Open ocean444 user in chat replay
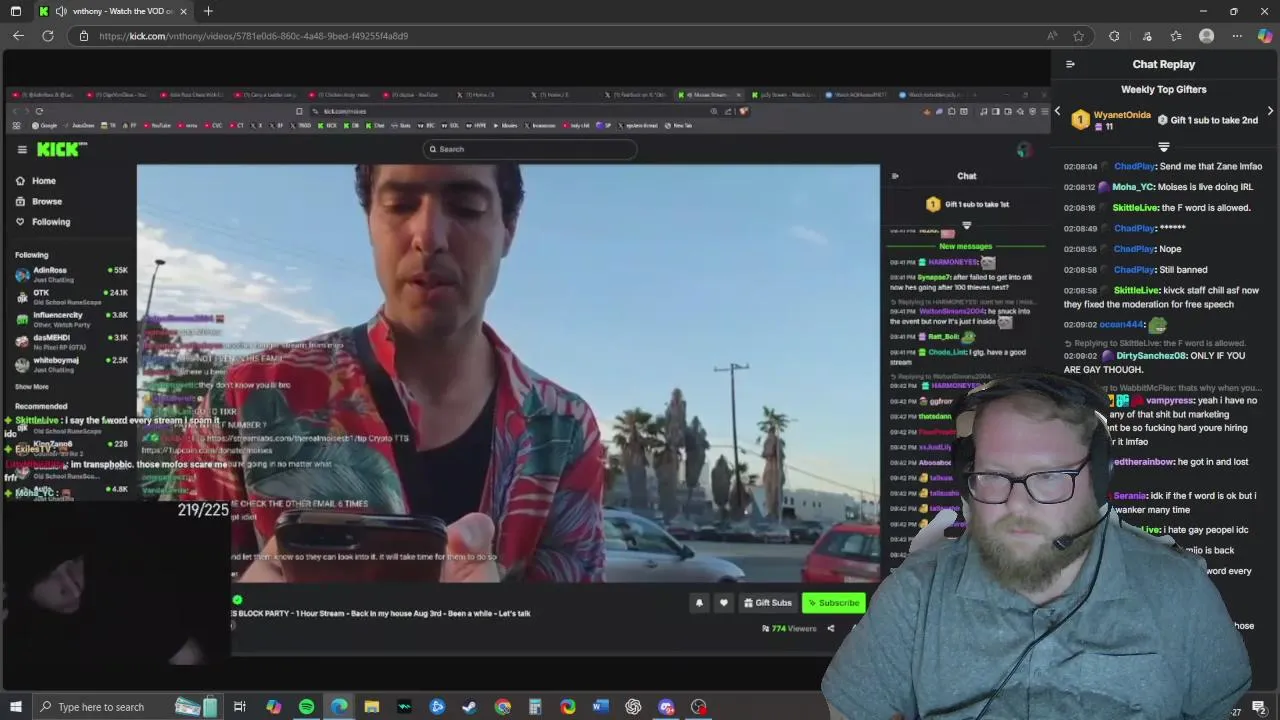The width and height of the screenshot is (1280, 720). click(x=1121, y=324)
